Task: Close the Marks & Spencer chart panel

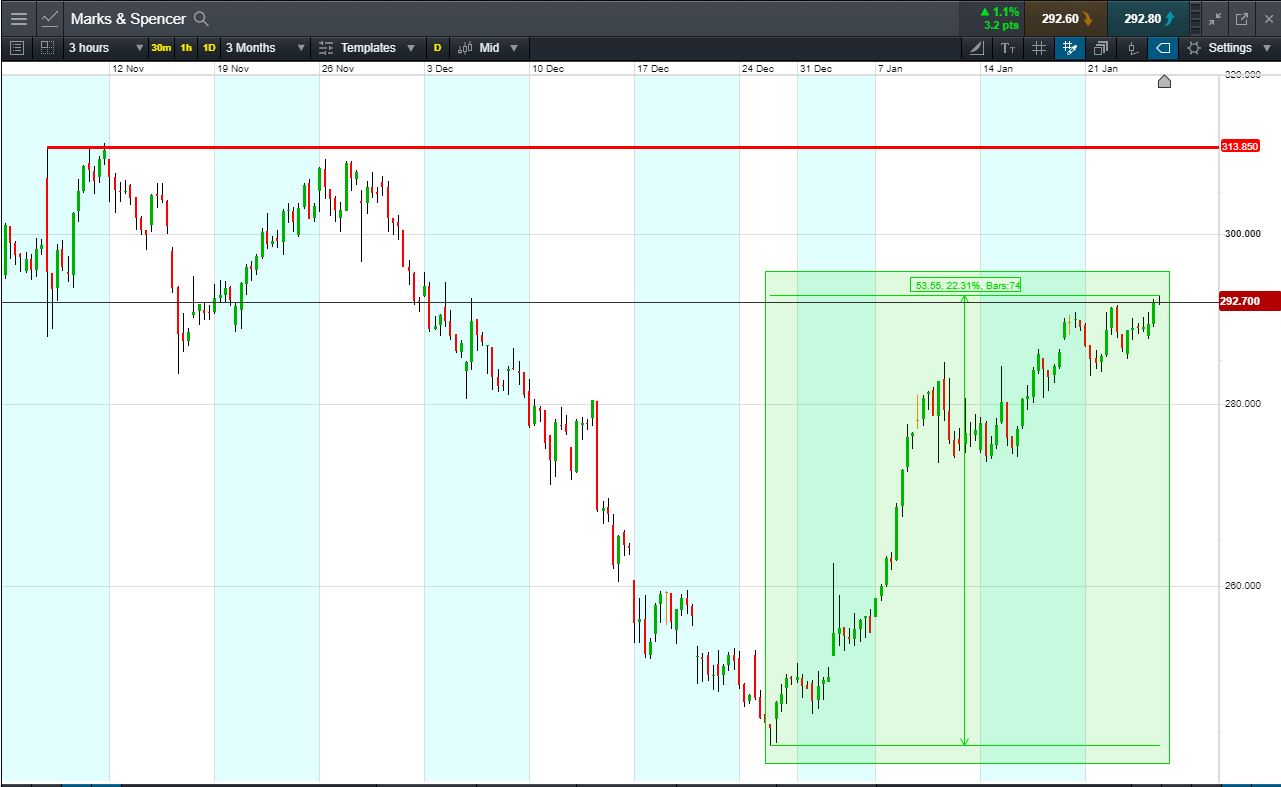Action: pyautogui.click(x=1267, y=18)
